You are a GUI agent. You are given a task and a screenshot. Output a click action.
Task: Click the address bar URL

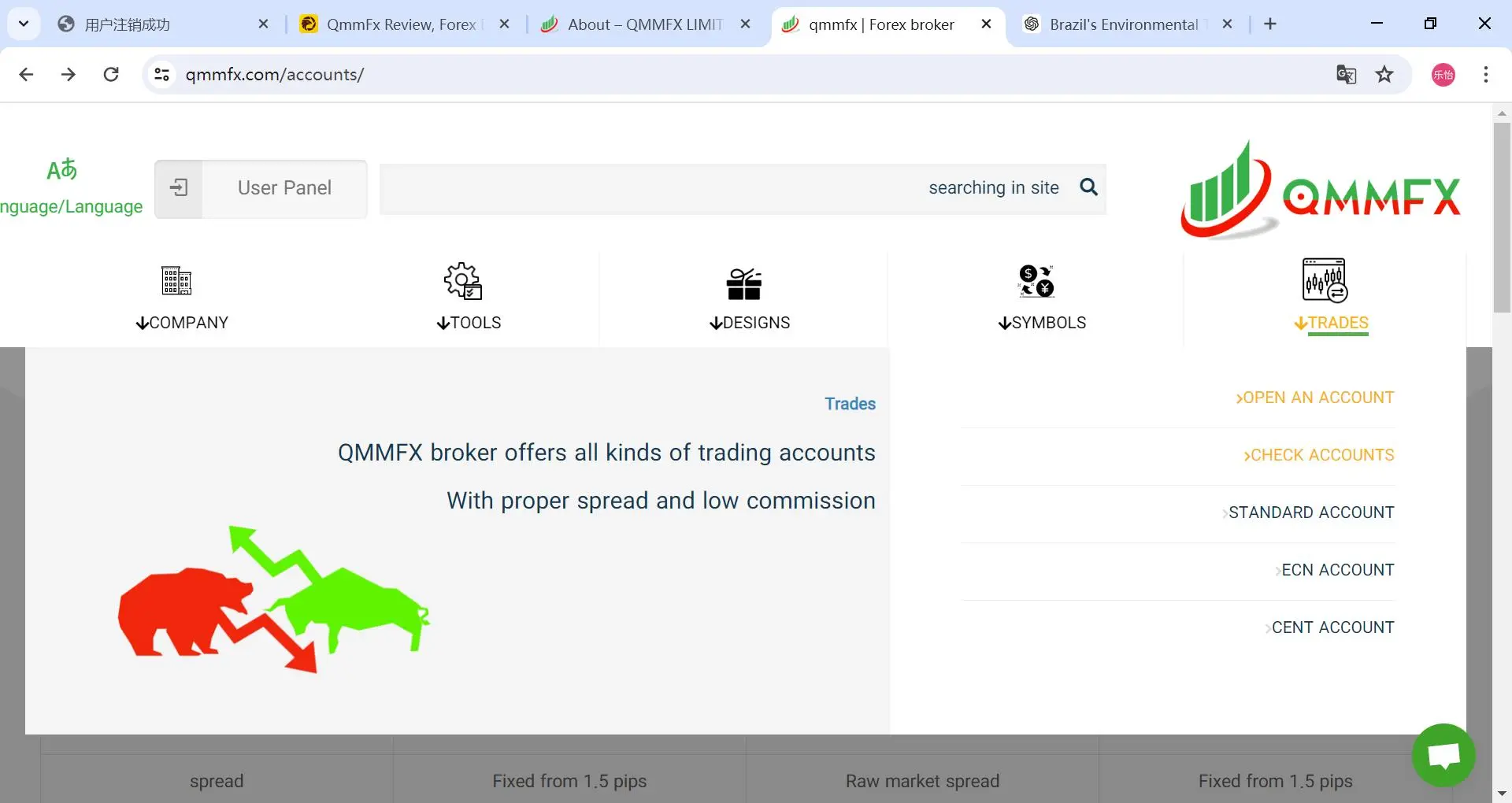pos(275,75)
